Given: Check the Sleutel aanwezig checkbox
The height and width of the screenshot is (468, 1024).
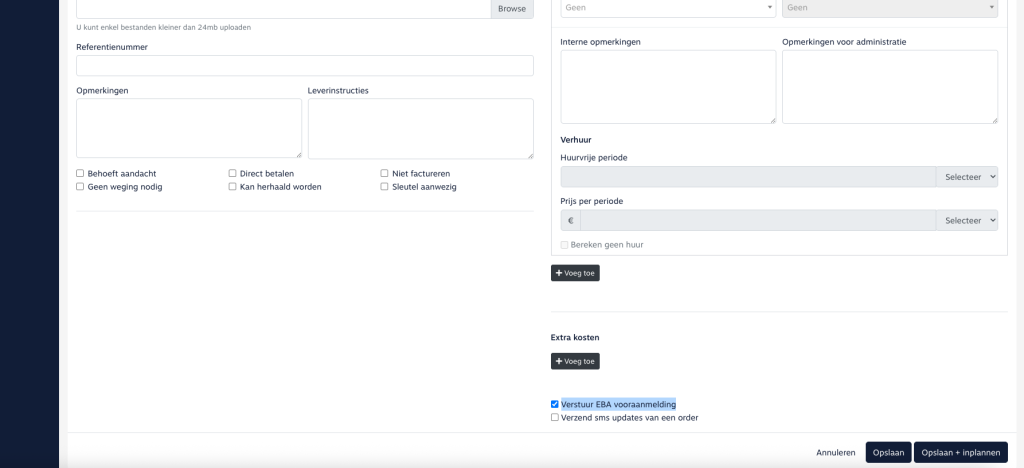Looking at the screenshot, I should (x=384, y=187).
